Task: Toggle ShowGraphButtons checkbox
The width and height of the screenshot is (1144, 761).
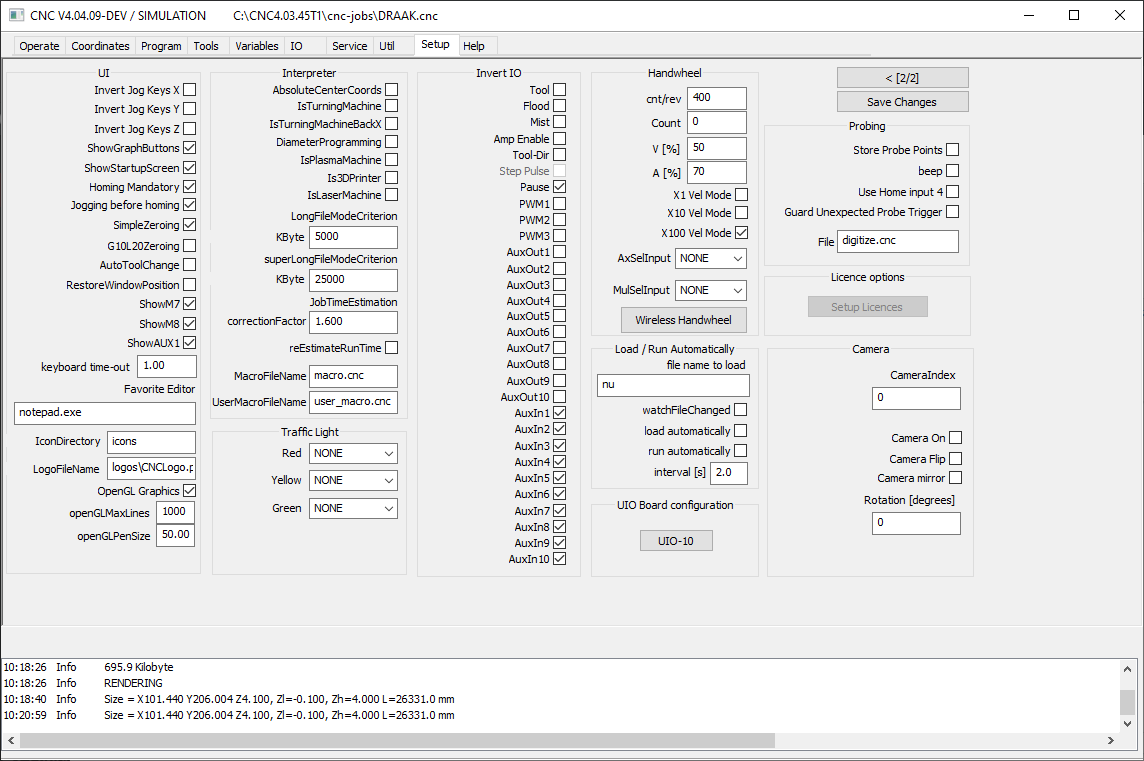Action: point(190,147)
